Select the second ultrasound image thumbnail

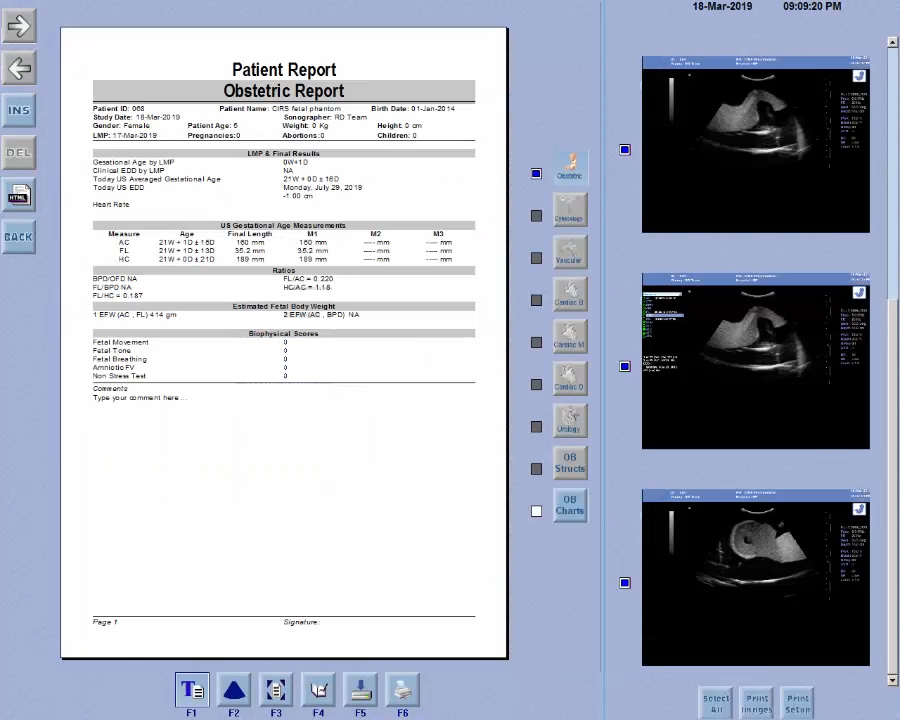[x=755, y=361]
